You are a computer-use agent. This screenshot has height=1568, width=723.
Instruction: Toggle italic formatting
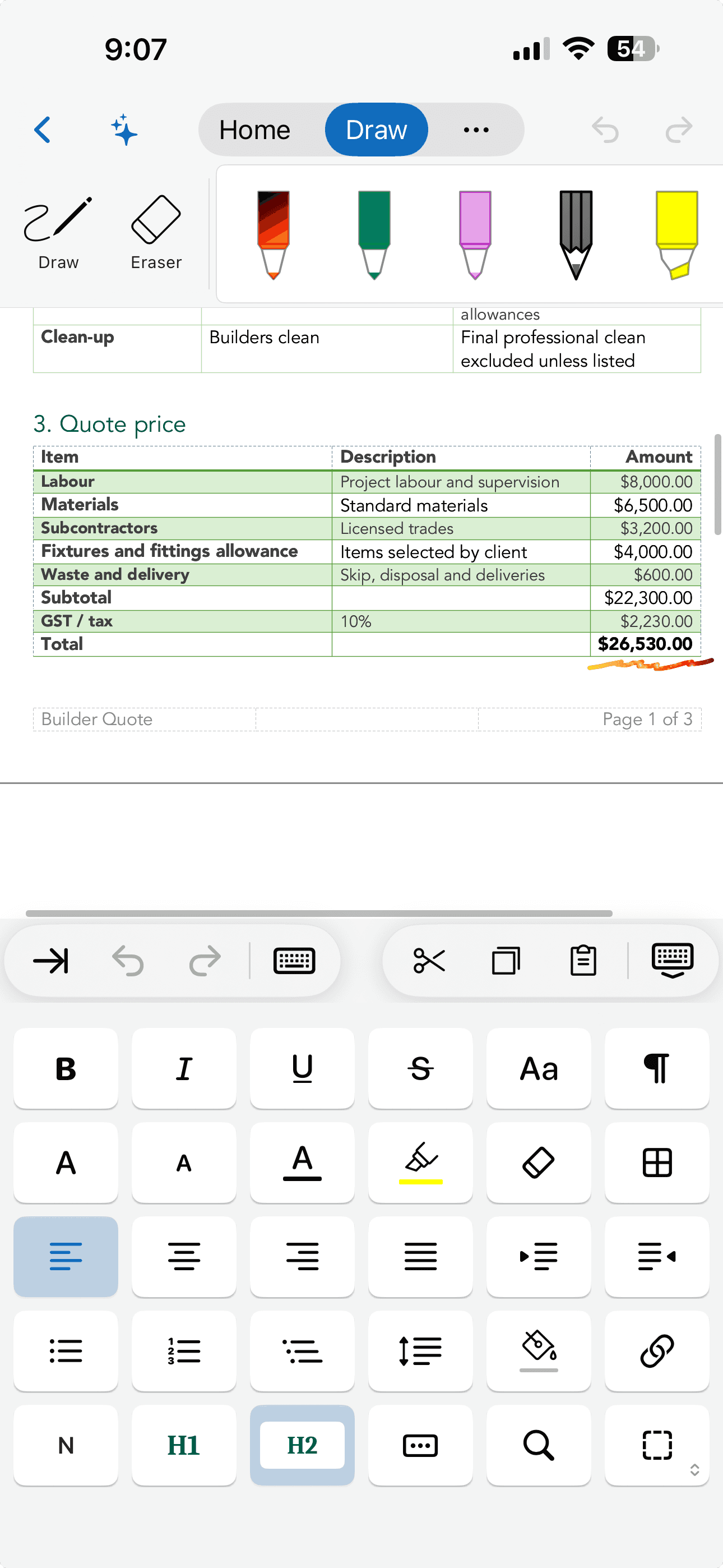click(184, 1069)
